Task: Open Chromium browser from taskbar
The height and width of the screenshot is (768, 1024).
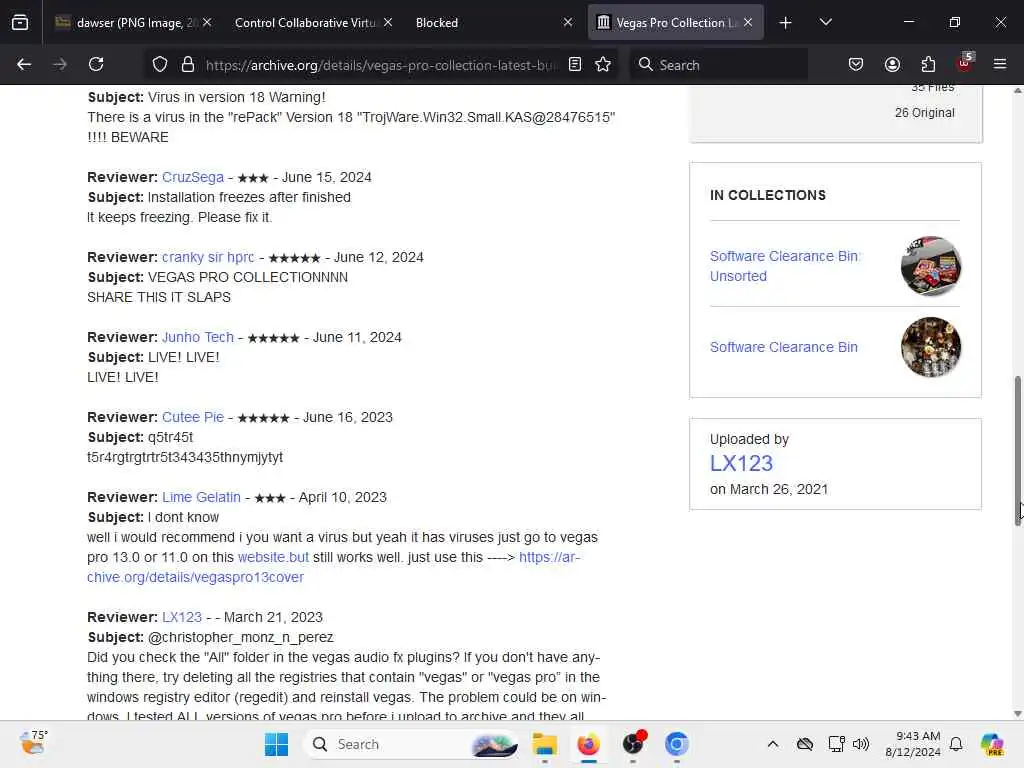Action: (x=677, y=744)
